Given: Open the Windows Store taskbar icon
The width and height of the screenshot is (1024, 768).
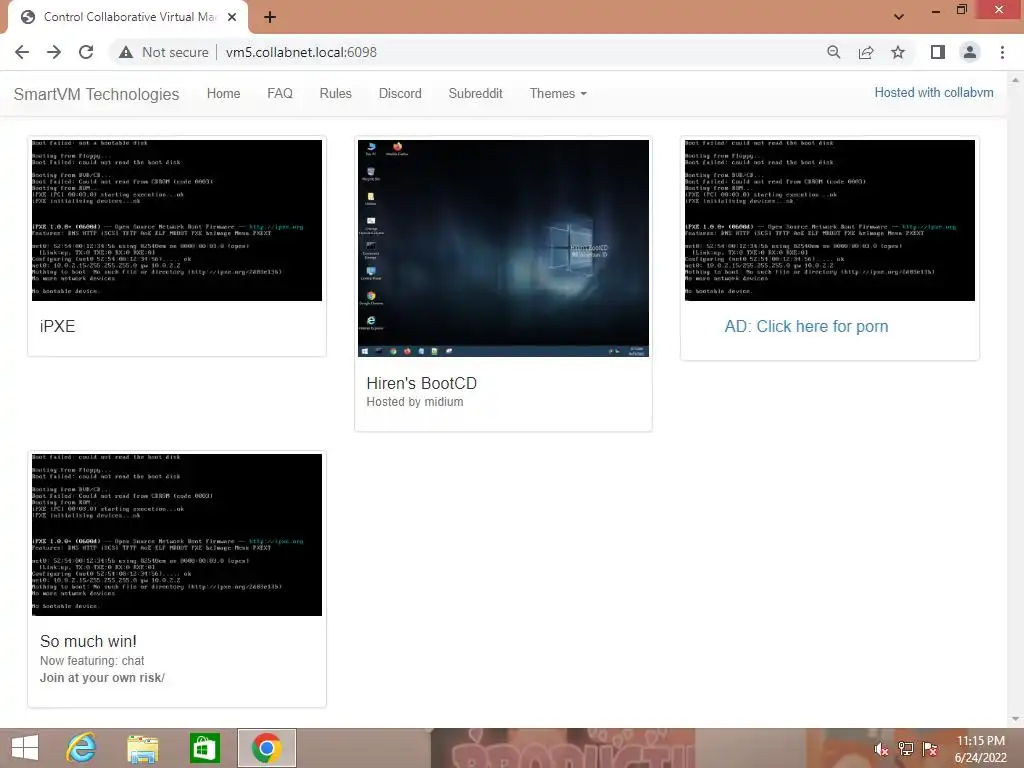Looking at the screenshot, I should pyautogui.click(x=204, y=748).
